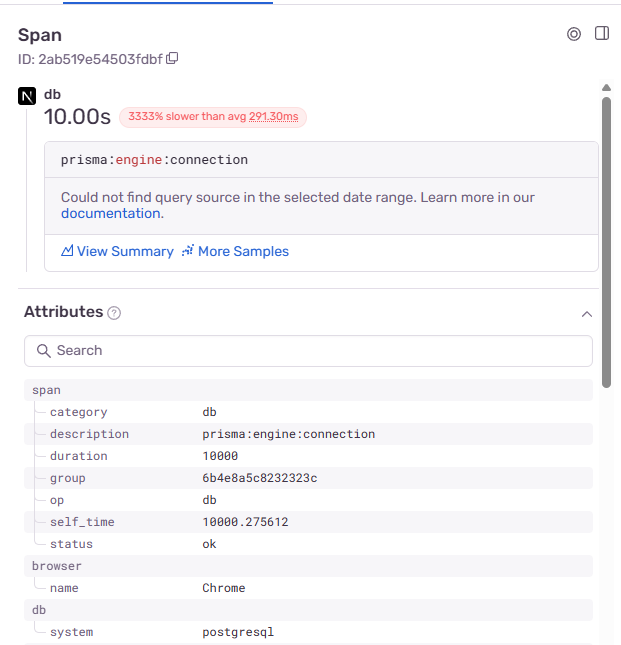Open More Samples link
This screenshot has width=621, height=645.
(x=243, y=252)
